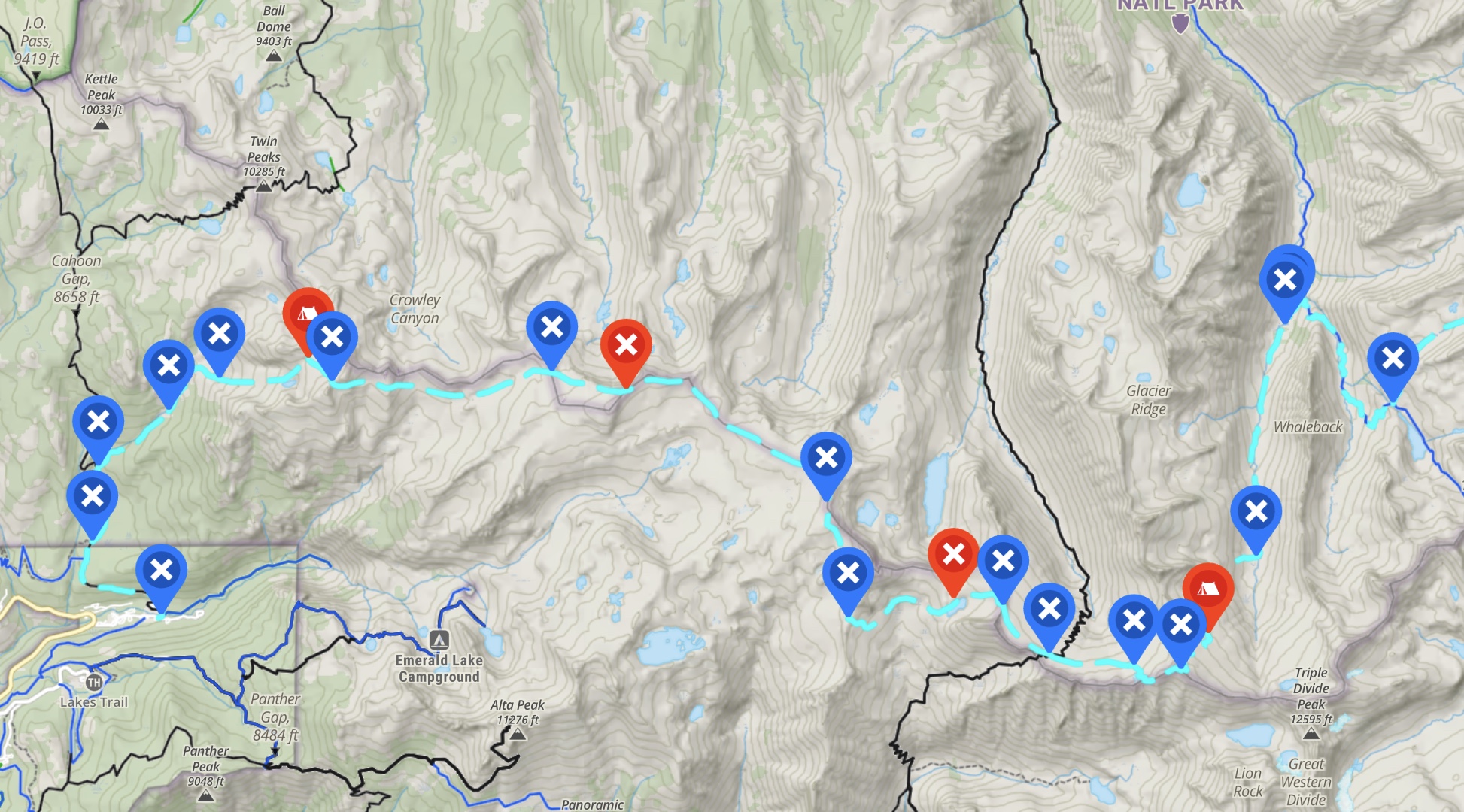
Task: Click the red tent marker near Triple Divide Peak
Action: click(1208, 588)
